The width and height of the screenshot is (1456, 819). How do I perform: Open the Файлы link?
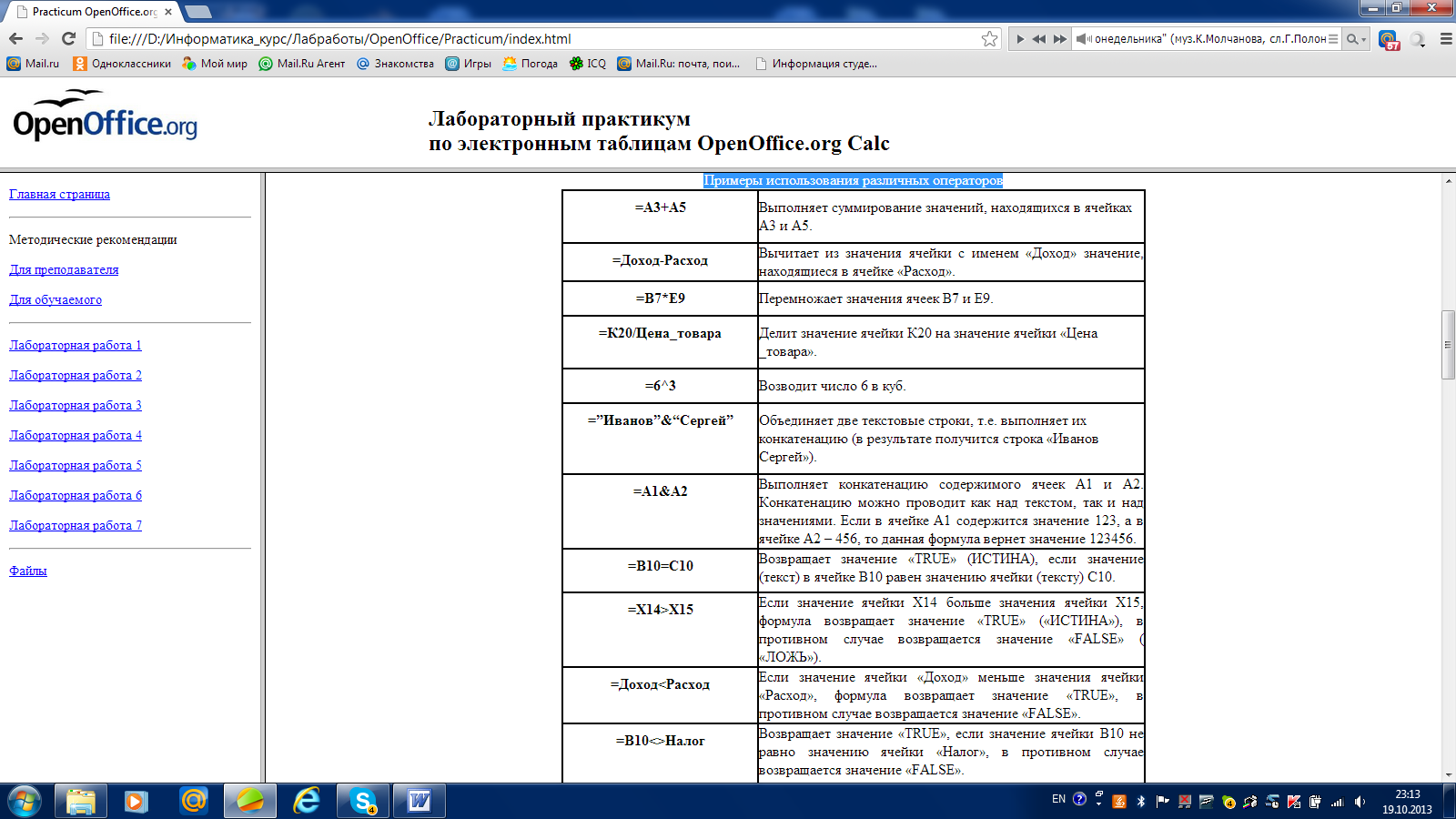click(28, 571)
